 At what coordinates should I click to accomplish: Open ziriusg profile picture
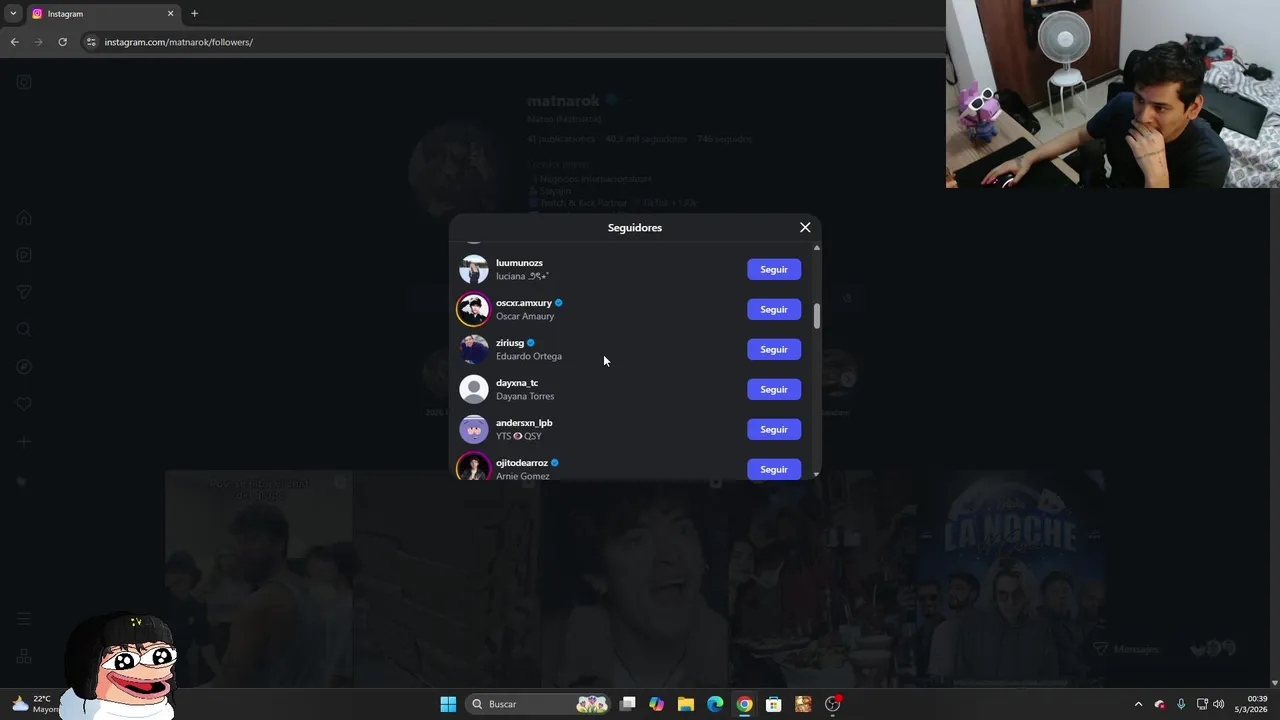coord(474,349)
